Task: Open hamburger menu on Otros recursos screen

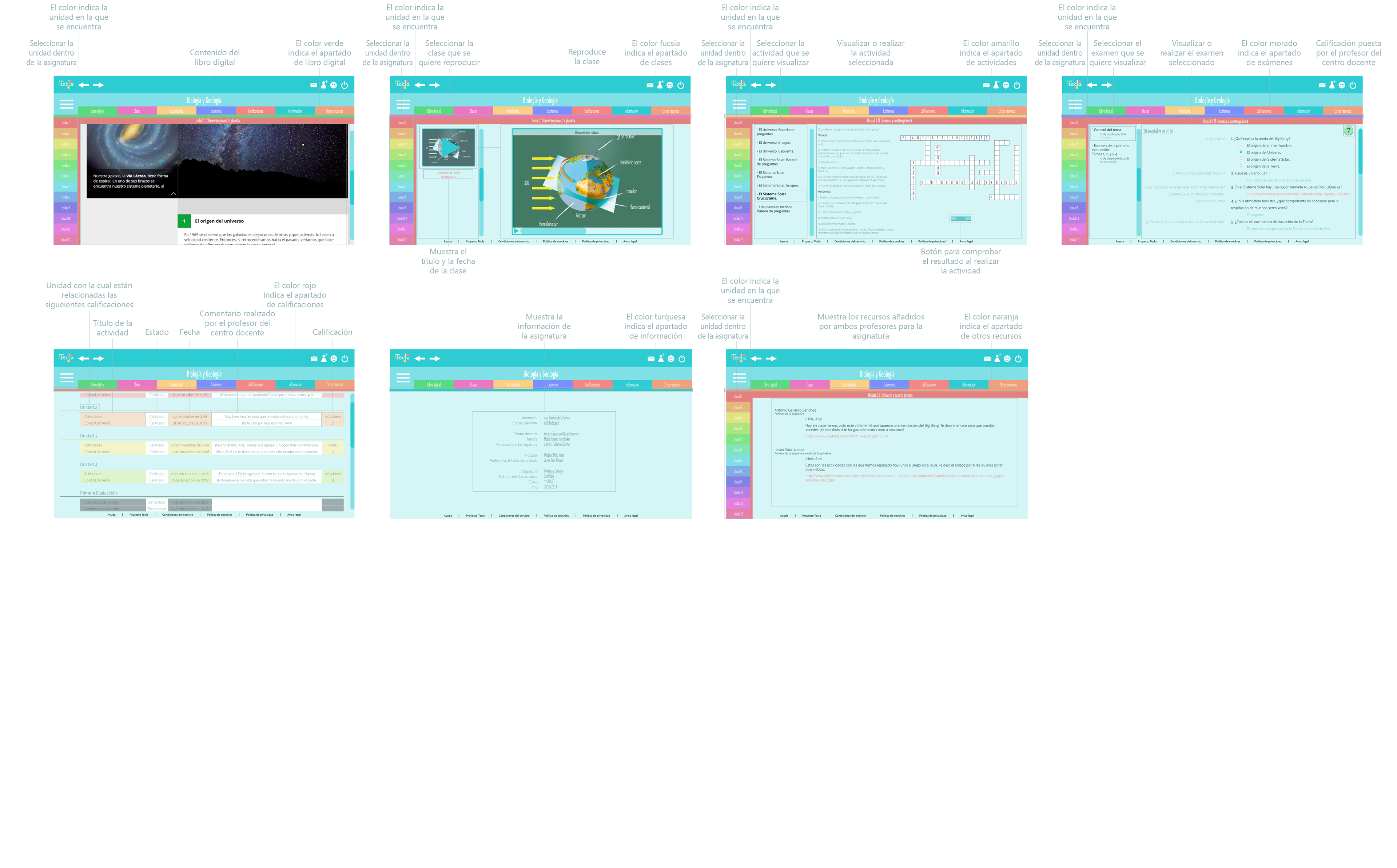Action: coord(740,378)
